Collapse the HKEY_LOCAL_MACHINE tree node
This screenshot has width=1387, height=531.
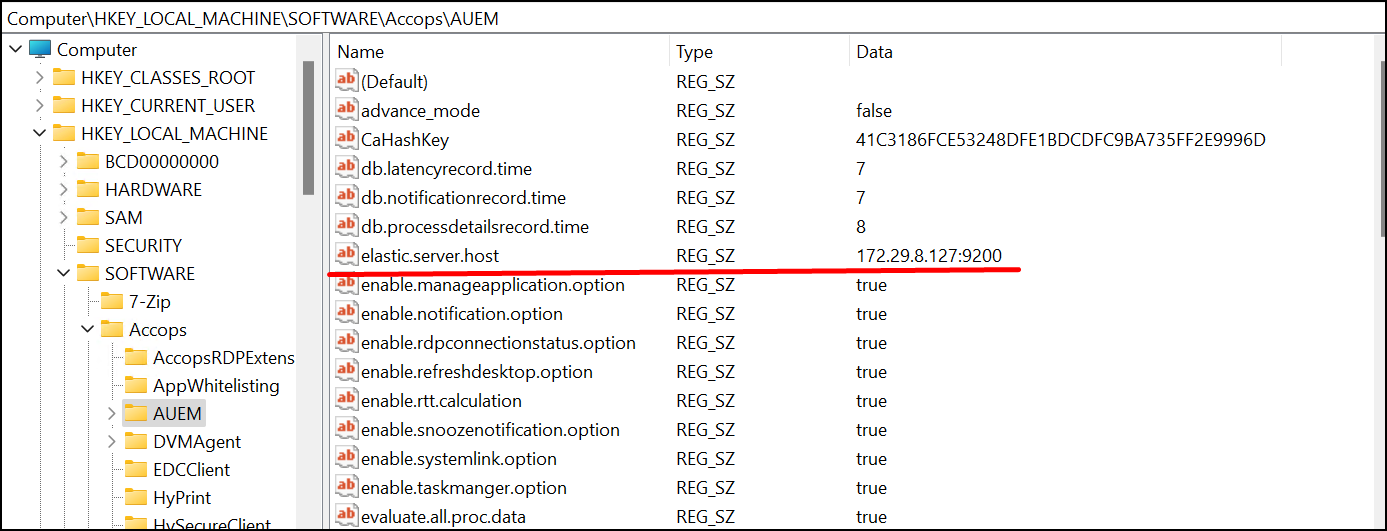39,134
